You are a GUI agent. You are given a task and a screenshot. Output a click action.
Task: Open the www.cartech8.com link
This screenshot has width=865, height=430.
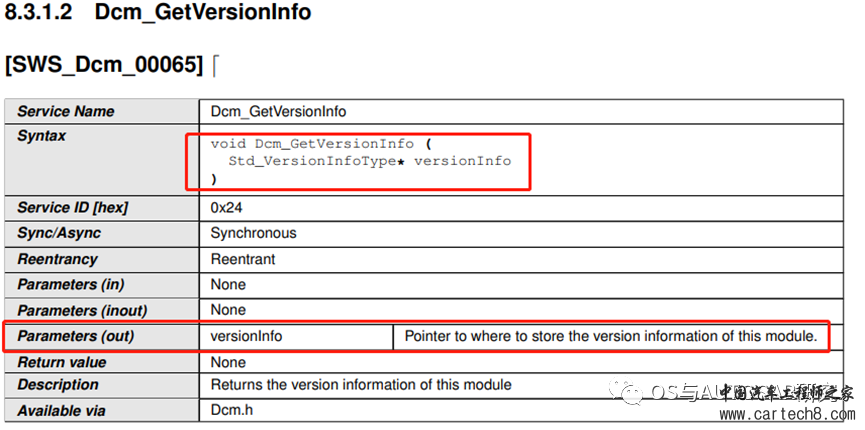(x=787, y=414)
